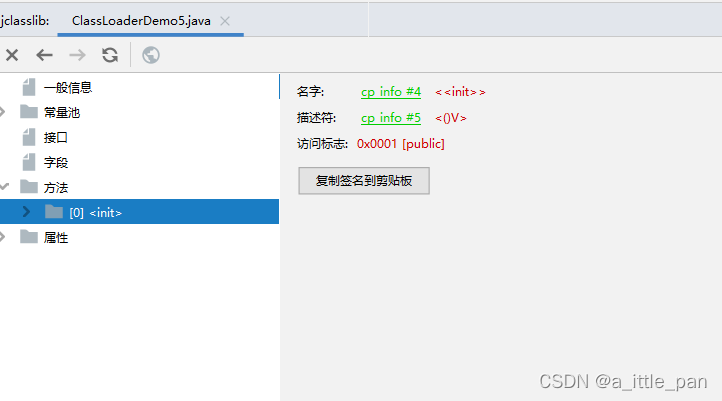Switch to the ClassLoaderDemo5.java tab
This screenshot has height=401, width=722.
[141, 21]
